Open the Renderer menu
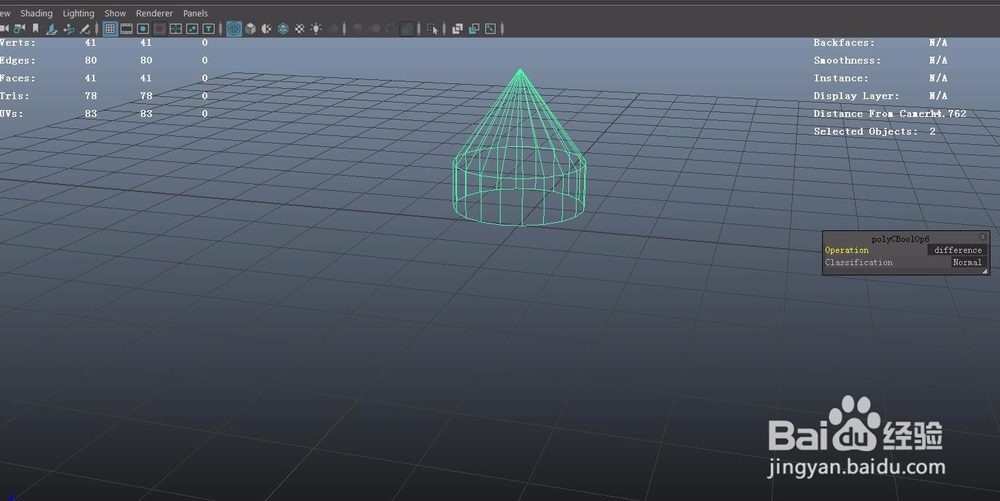 154,13
